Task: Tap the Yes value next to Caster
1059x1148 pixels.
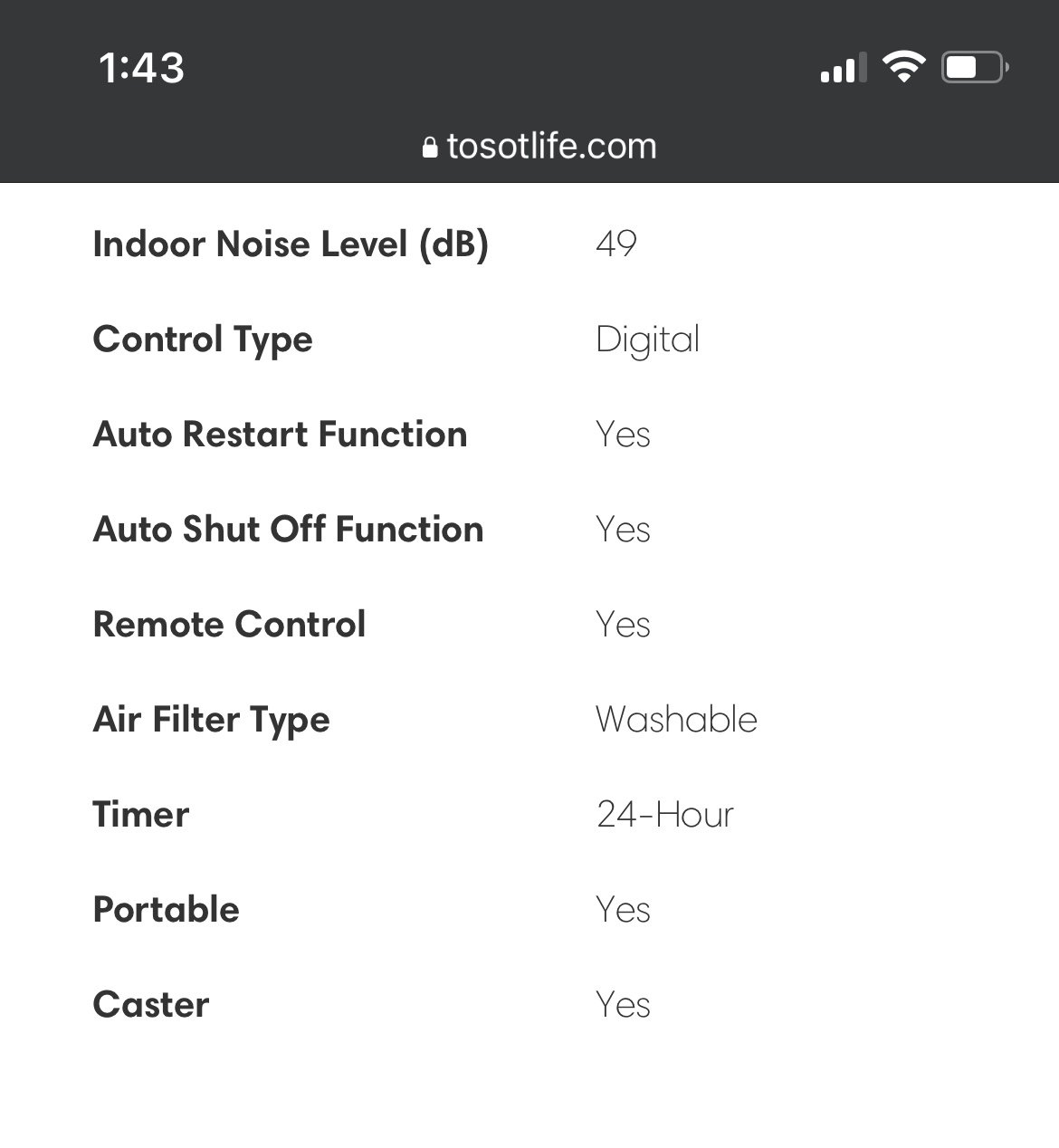Action: pos(624,1005)
